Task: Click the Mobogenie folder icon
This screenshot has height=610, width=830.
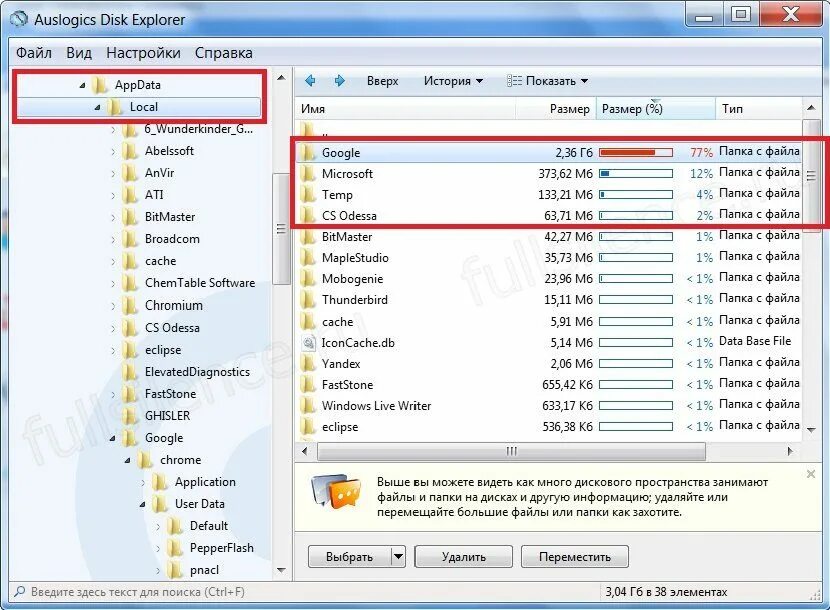Action: pyautogui.click(x=308, y=279)
